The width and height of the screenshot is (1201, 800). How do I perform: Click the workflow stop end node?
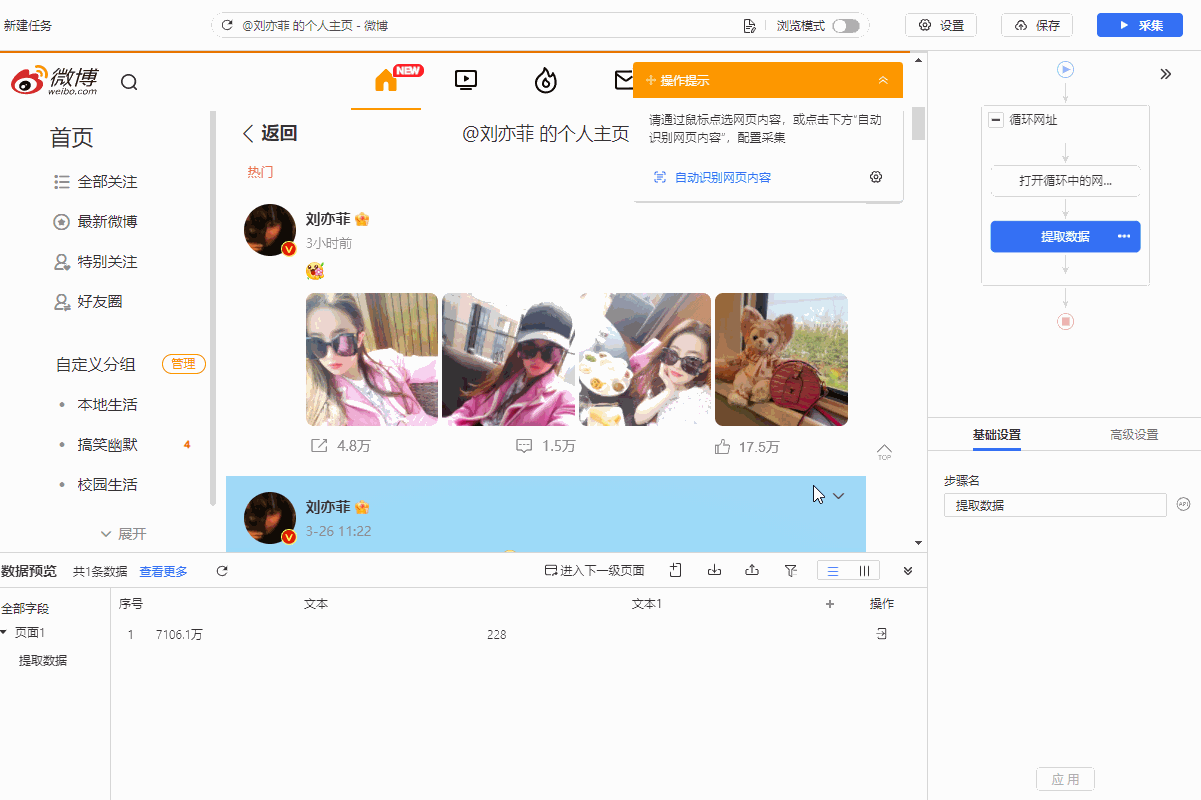coord(1066,321)
